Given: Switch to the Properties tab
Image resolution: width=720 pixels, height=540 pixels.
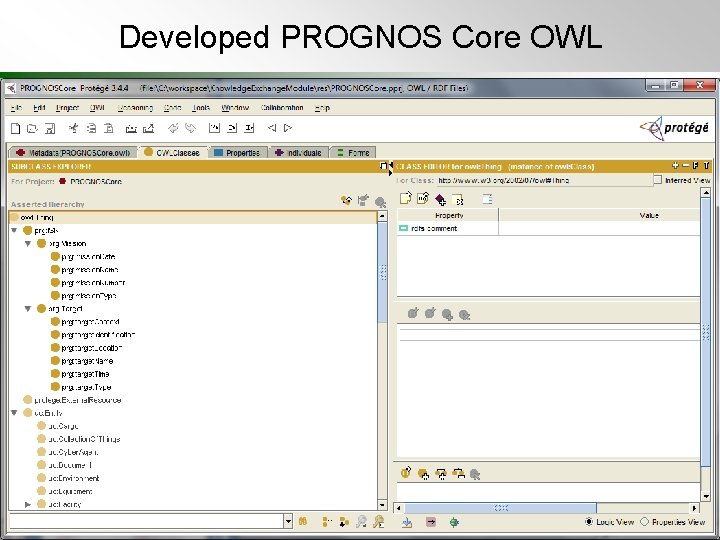Looking at the screenshot, I should (x=237, y=152).
